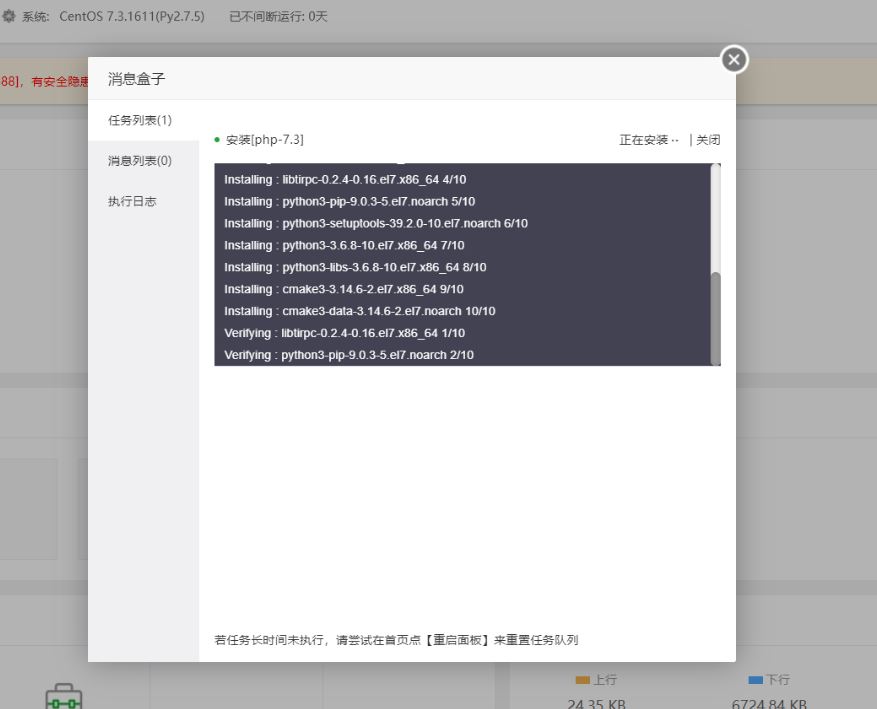The width and height of the screenshot is (877, 709).
Task: Click the green status dot beside 安装[php-7.3]
Action: click(x=217, y=140)
